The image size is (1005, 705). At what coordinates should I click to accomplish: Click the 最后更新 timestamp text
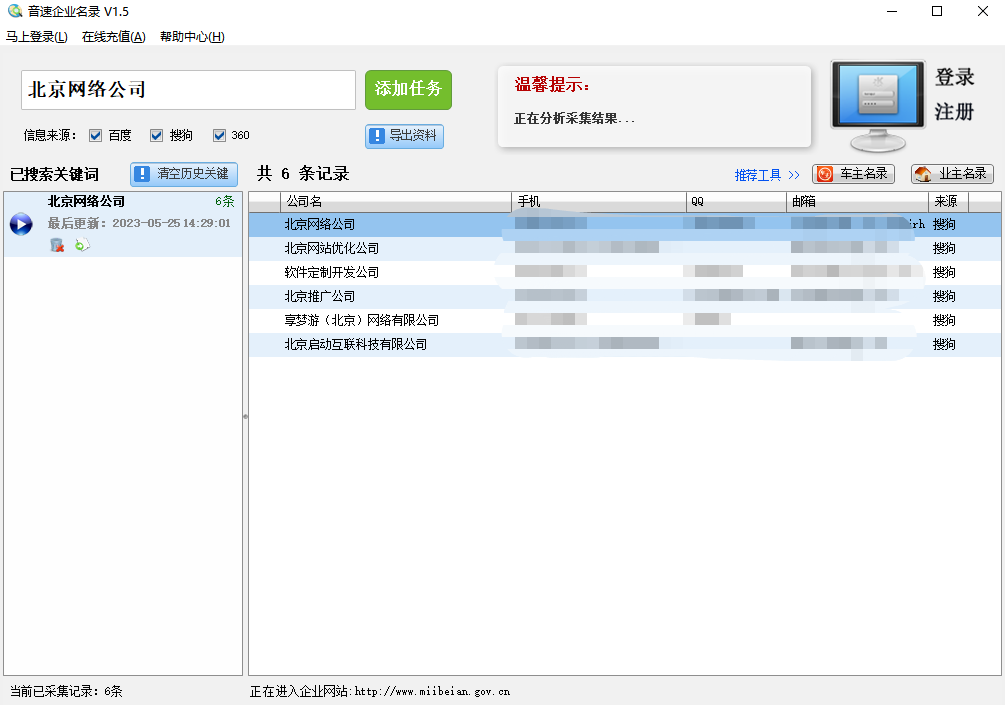click(x=139, y=223)
